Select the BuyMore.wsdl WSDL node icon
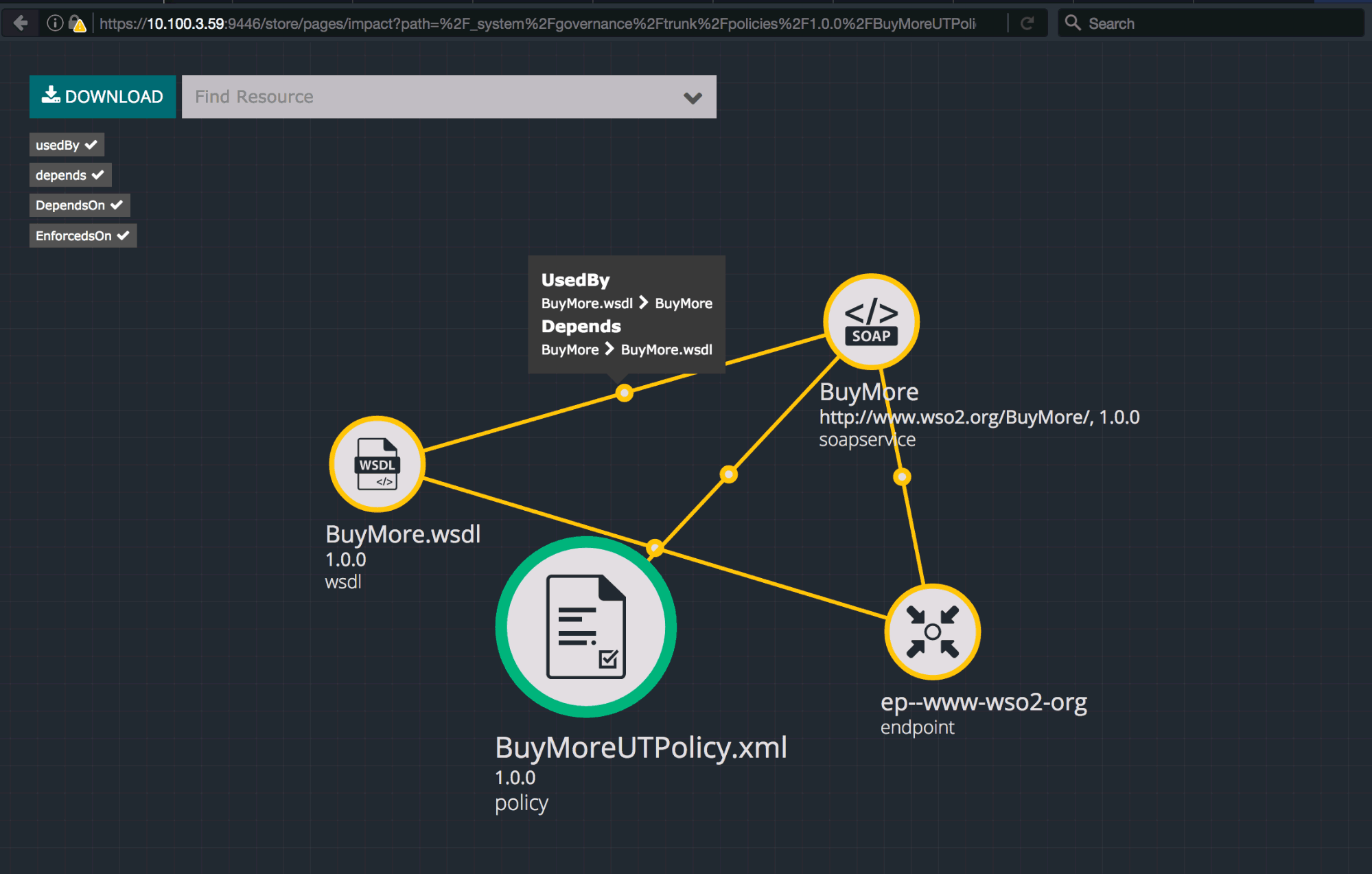 [377, 464]
